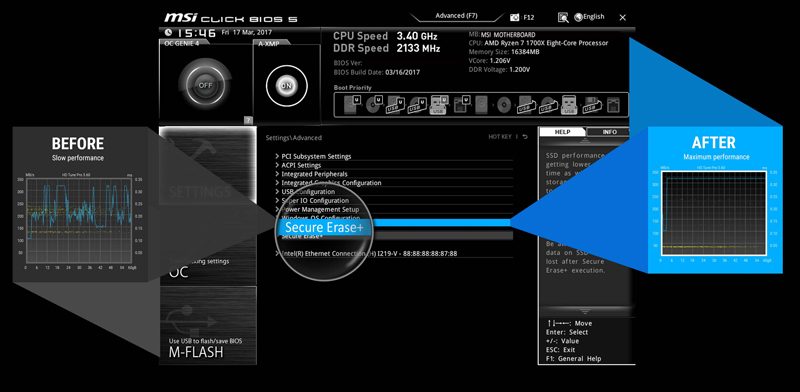Viewport: 800px width, 392px height.
Task: Select the HELP tab
Action: pyautogui.click(x=563, y=132)
